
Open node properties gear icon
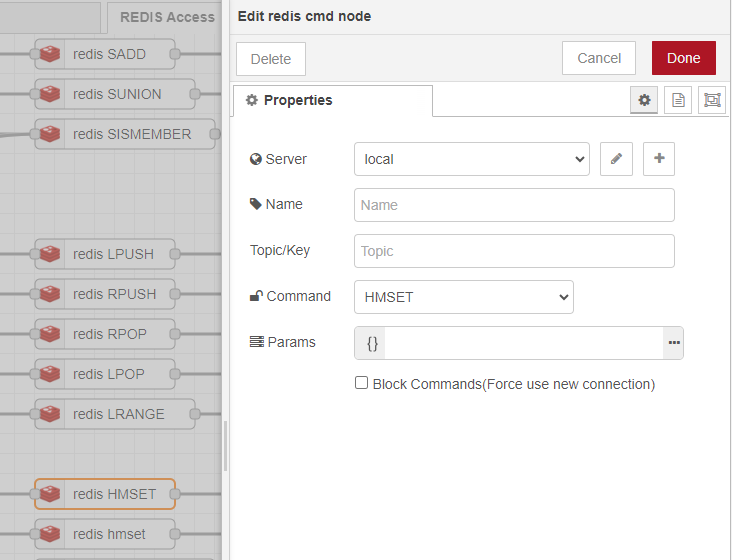point(644,100)
